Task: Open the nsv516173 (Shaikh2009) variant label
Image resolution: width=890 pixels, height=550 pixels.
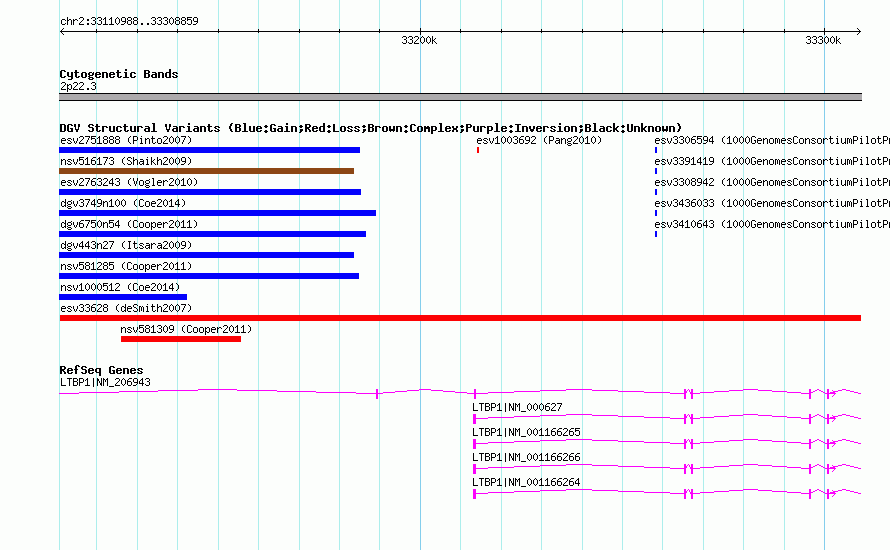Action: pos(126,161)
